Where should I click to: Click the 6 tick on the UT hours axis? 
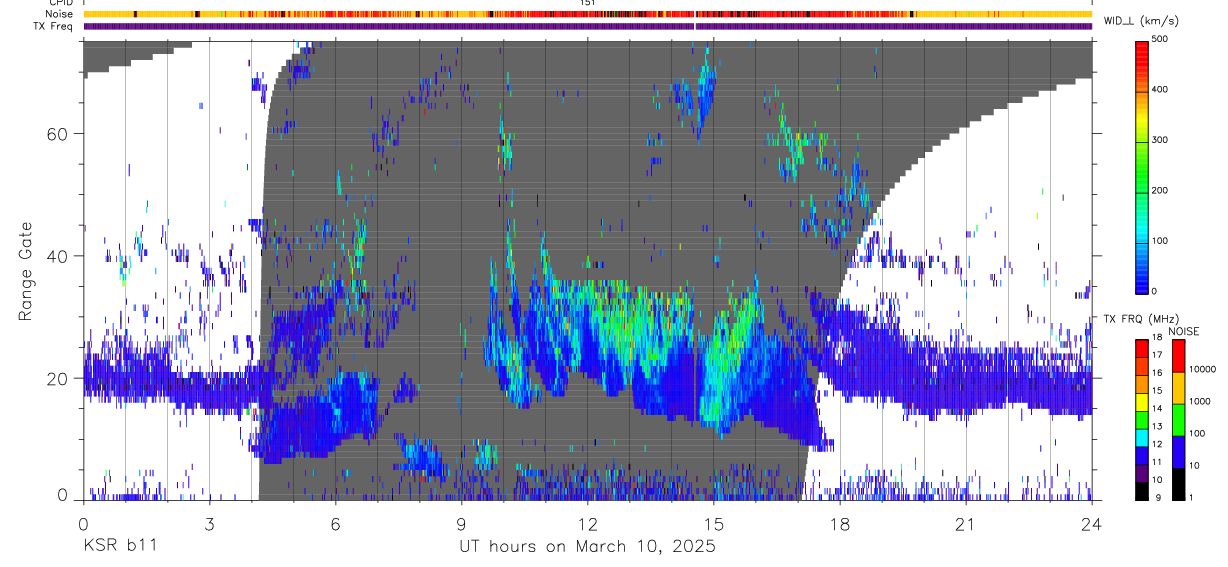pos(335,523)
